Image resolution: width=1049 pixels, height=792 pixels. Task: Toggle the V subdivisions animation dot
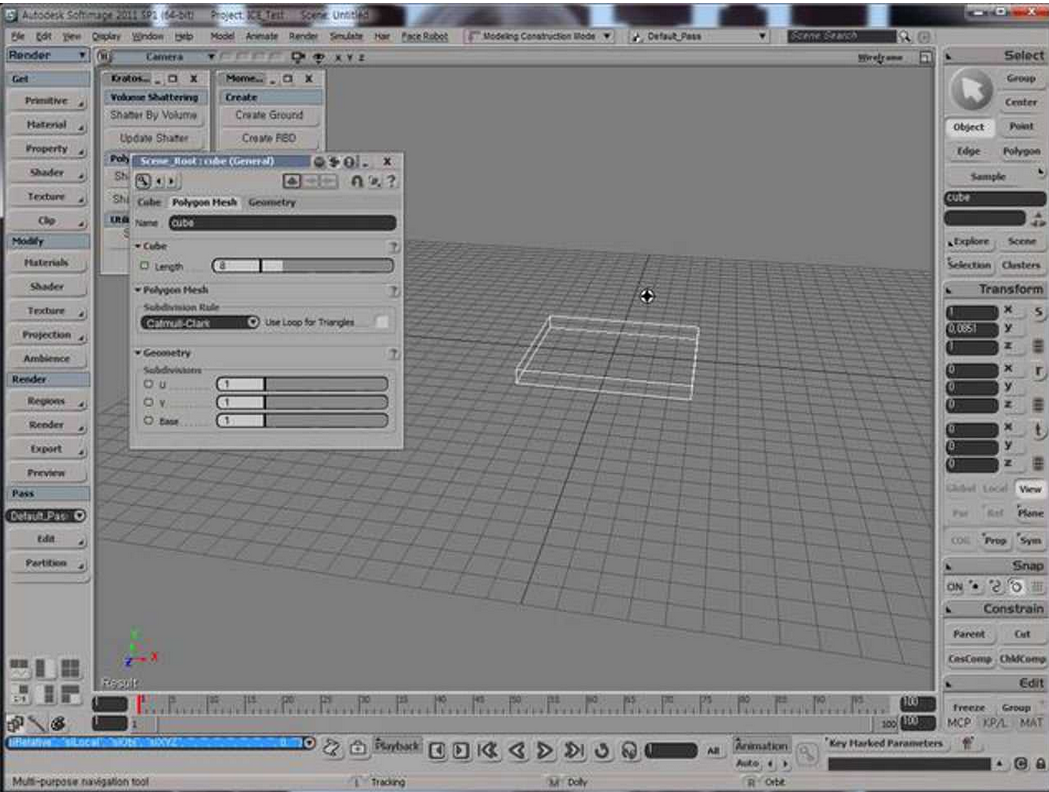[x=149, y=402]
